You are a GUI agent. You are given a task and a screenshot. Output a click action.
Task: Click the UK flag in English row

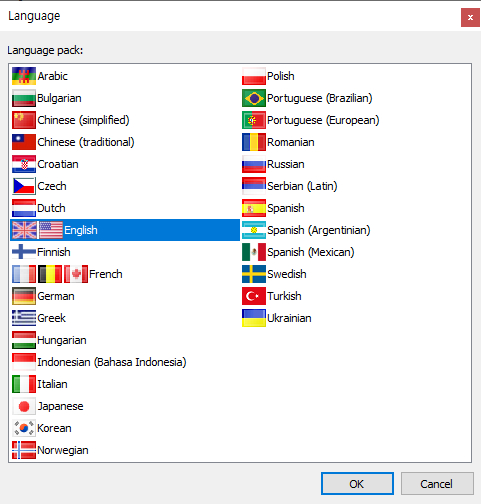point(24,230)
